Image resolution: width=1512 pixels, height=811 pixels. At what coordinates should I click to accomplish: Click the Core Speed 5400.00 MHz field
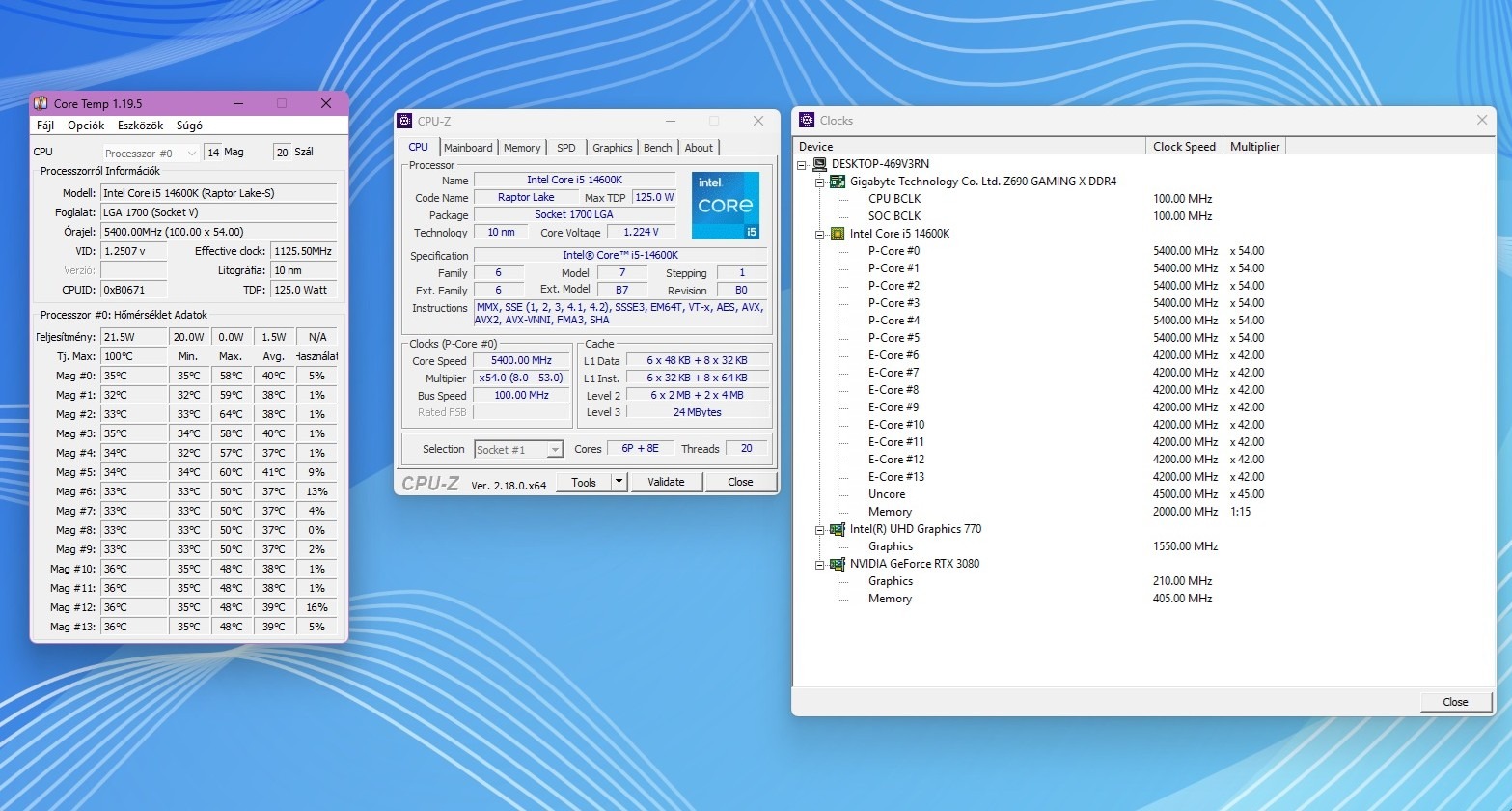point(521,361)
